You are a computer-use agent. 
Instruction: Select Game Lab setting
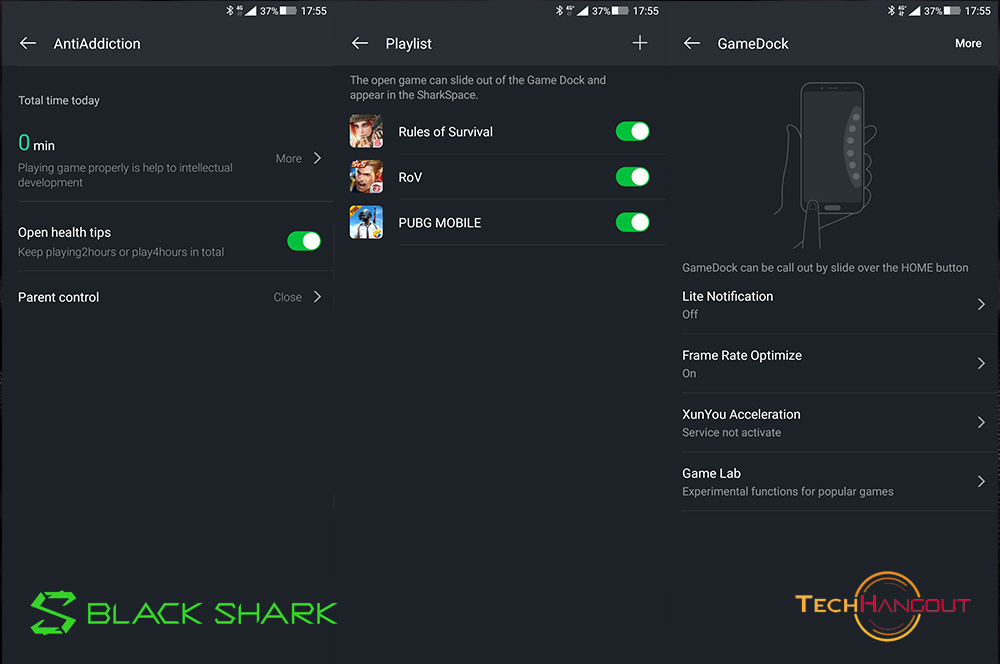point(834,482)
